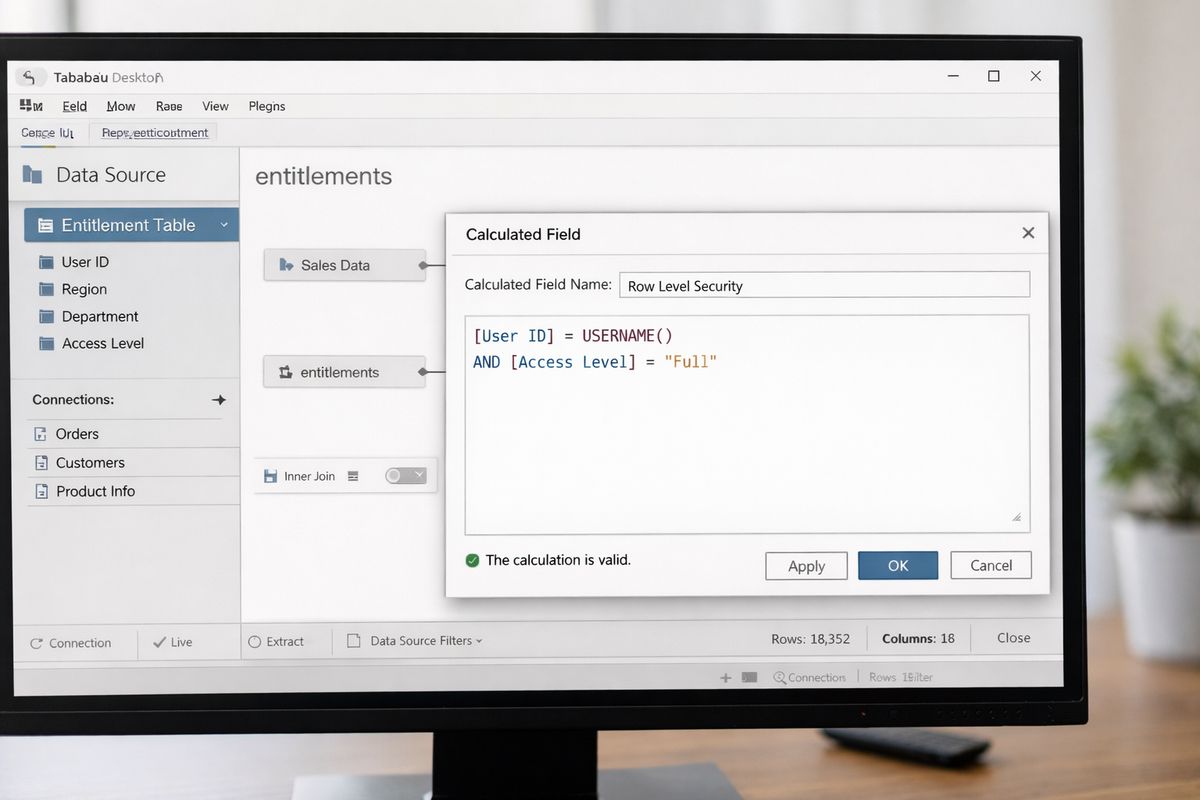Click the User ID field icon
1200x800 pixels.
46,262
